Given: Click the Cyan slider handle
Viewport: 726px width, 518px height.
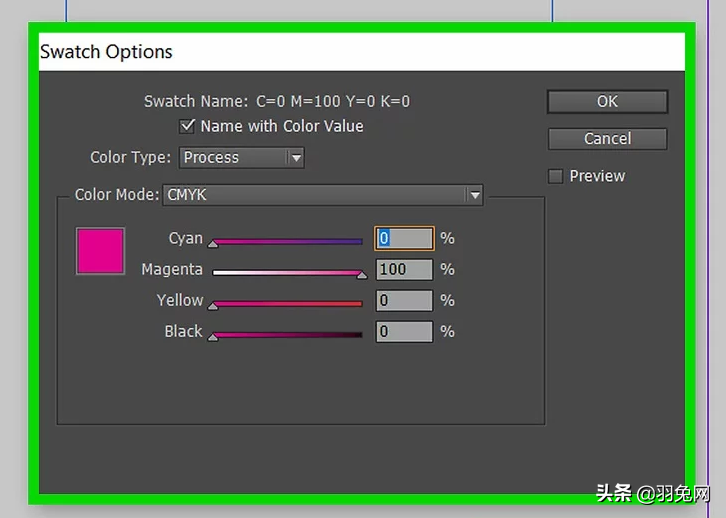Looking at the screenshot, I should click(x=213, y=244).
